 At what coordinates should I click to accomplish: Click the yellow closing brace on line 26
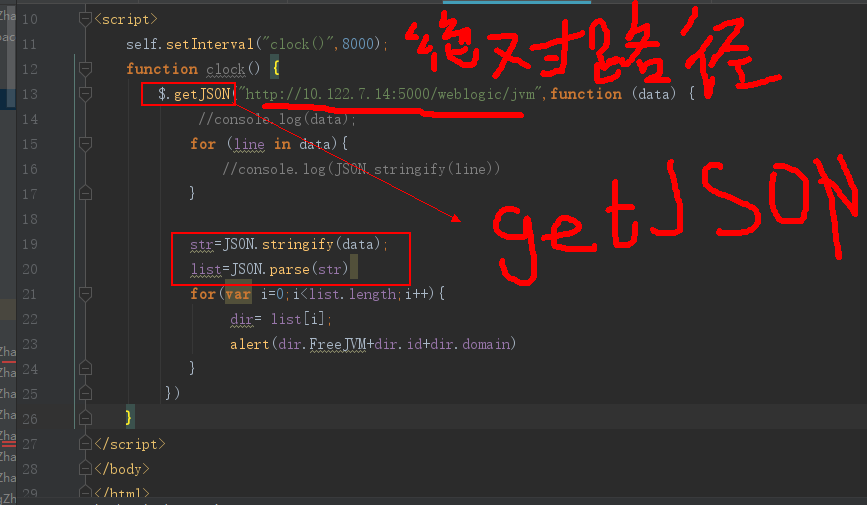(x=129, y=418)
